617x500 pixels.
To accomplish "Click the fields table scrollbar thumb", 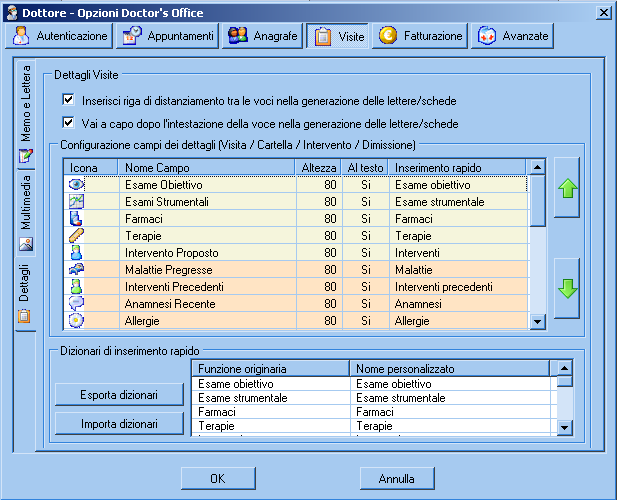I will (x=537, y=201).
